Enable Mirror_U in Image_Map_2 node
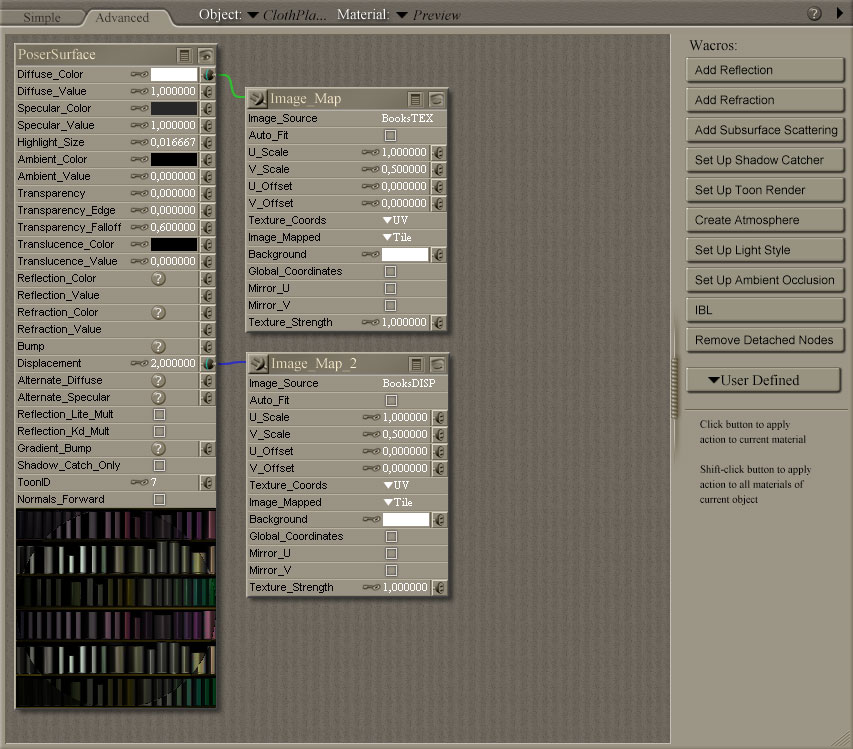Image resolution: width=853 pixels, height=749 pixels. point(390,553)
